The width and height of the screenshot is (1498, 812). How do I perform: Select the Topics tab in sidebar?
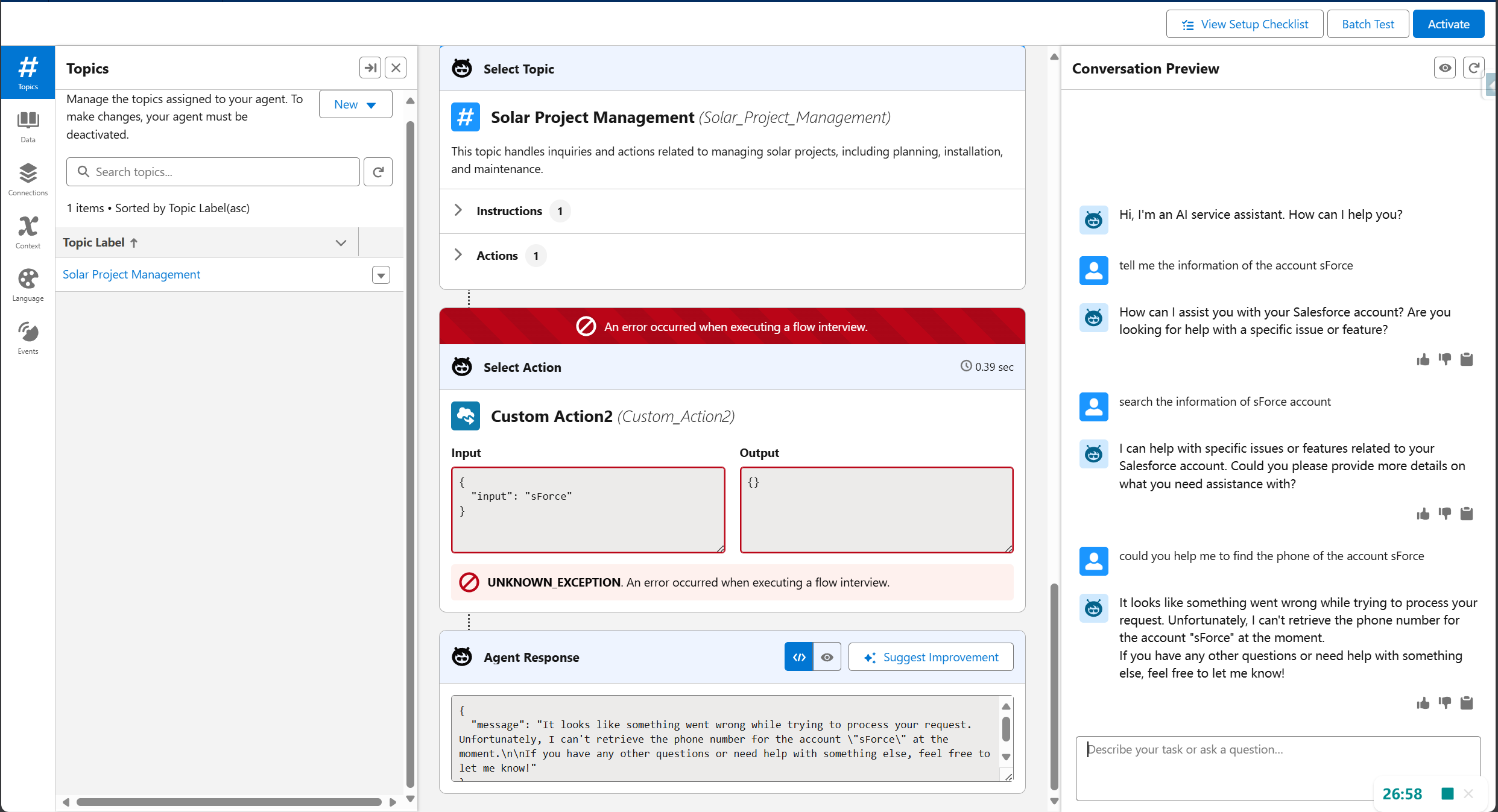(x=28, y=72)
